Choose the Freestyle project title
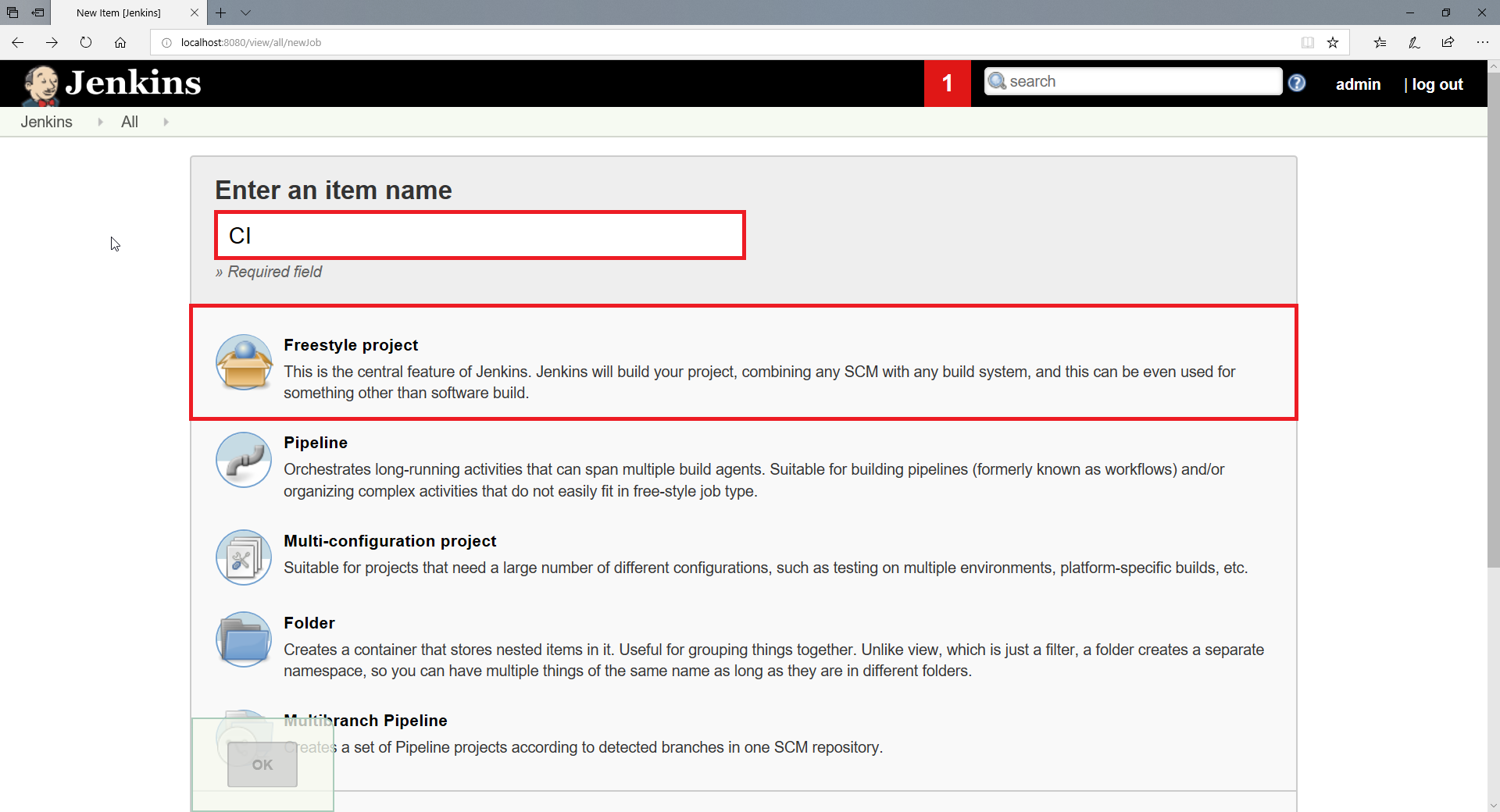The height and width of the screenshot is (812, 1500). 351,345
